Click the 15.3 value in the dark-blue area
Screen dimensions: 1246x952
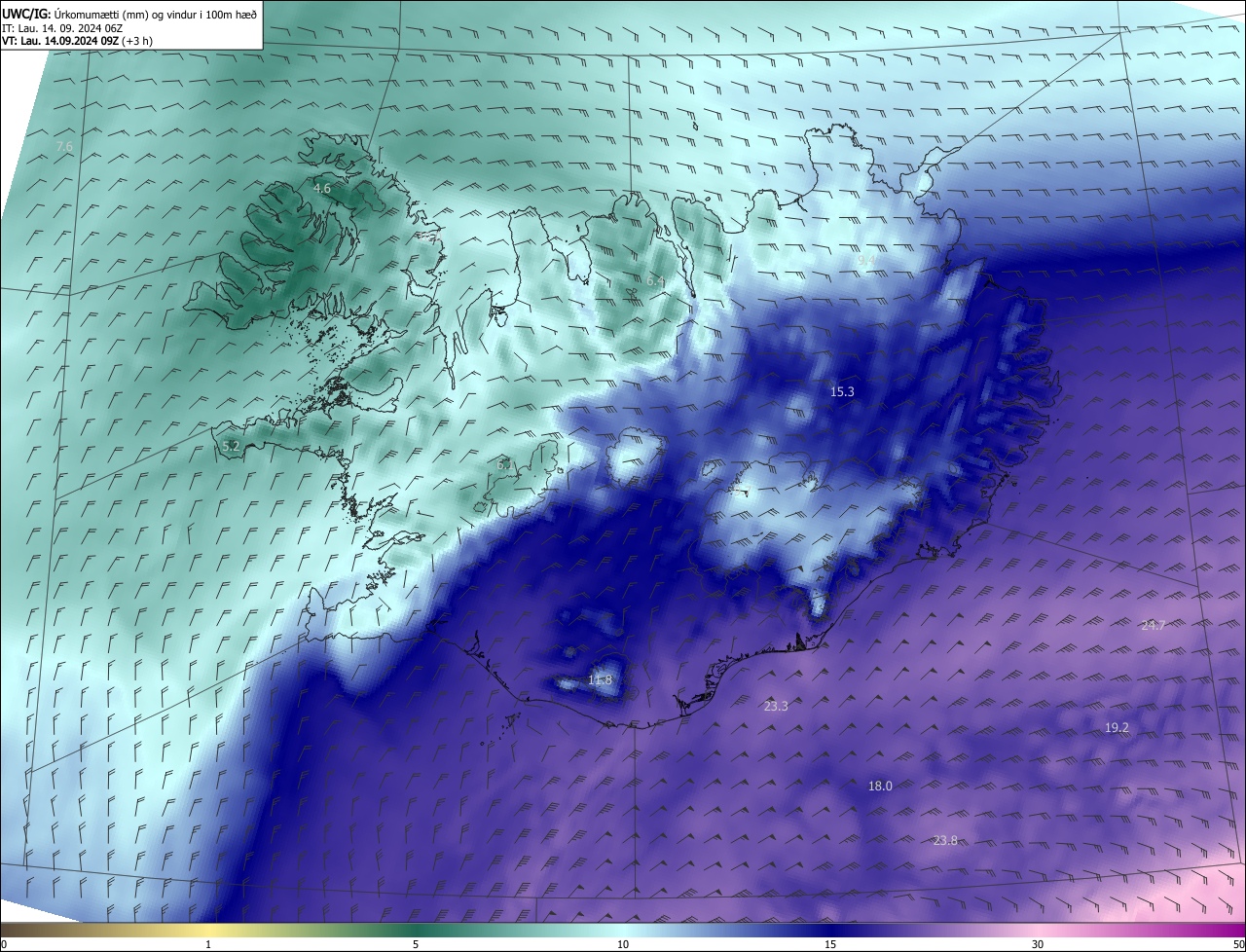point(842,391)
